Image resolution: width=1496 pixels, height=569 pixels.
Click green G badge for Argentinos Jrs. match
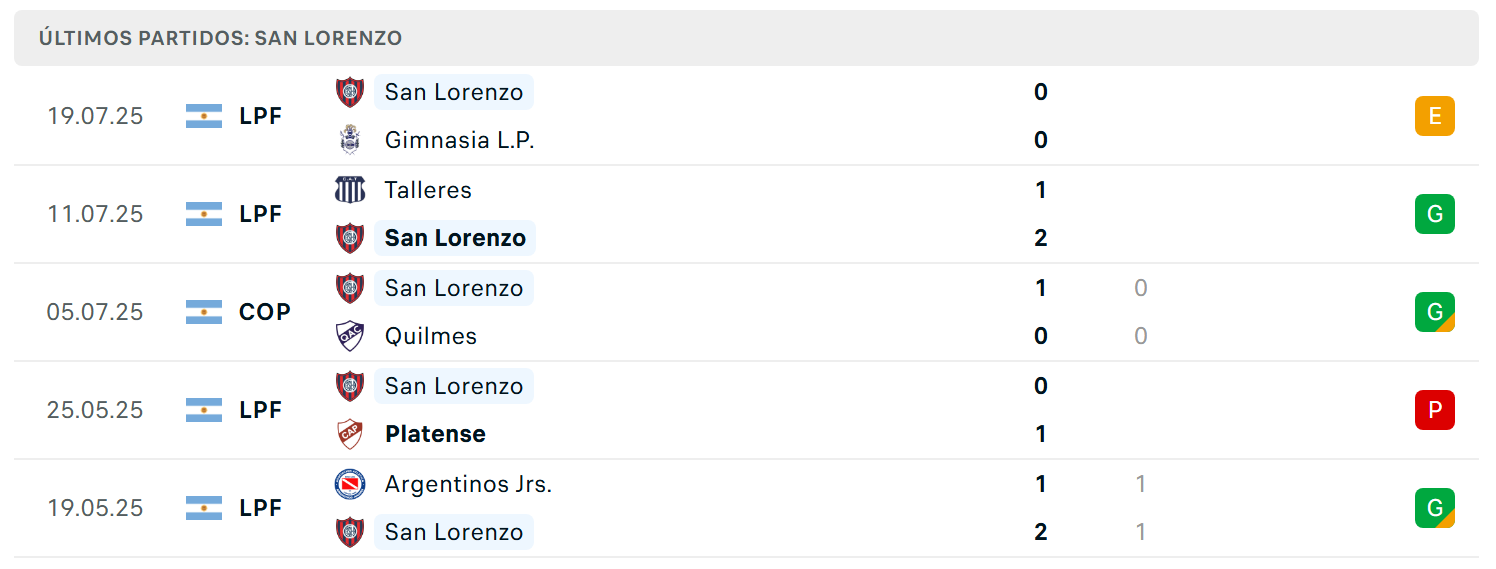(1435, 508)
